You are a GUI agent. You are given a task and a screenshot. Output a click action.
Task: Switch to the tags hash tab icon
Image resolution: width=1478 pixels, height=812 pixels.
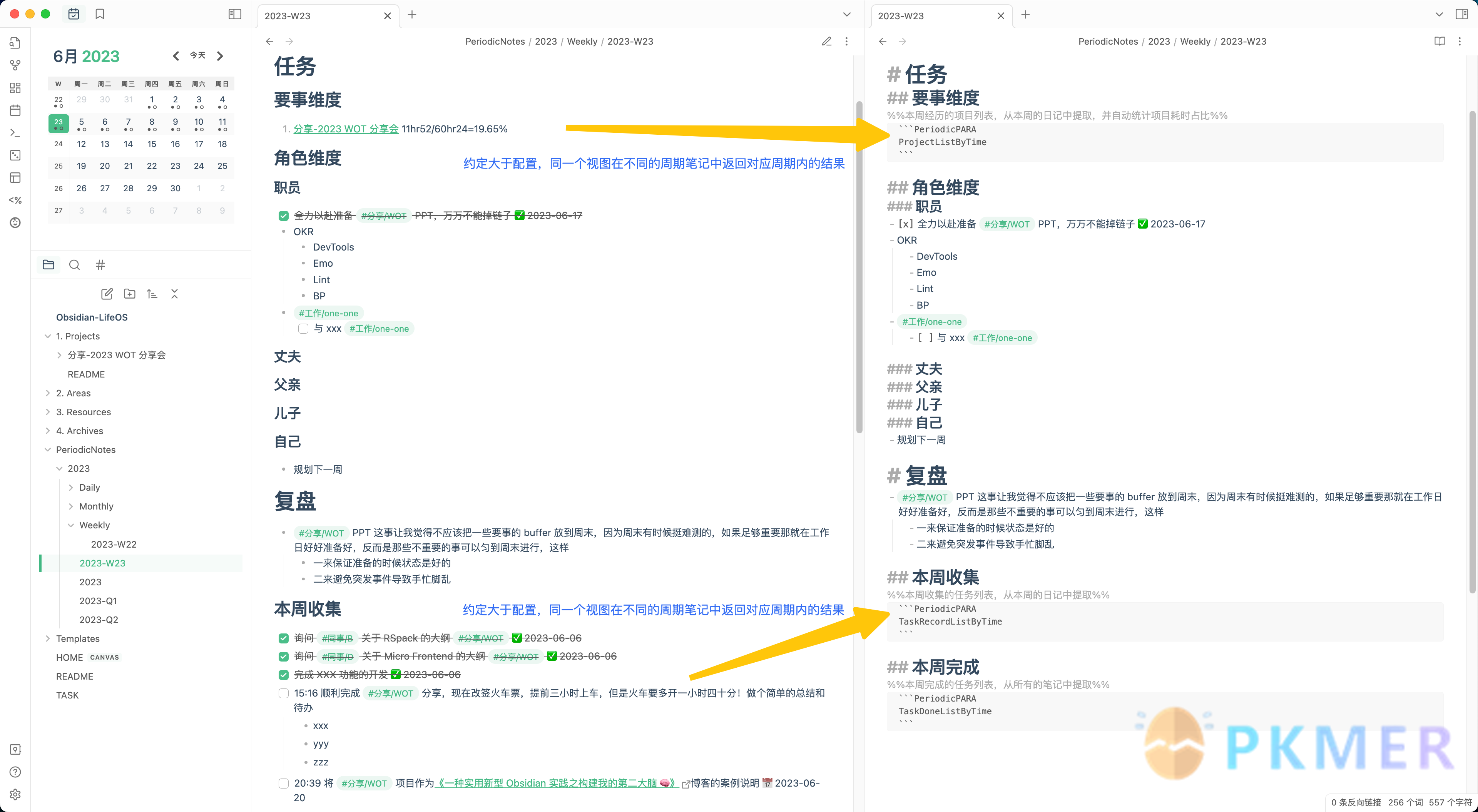(x=100, y=264)
